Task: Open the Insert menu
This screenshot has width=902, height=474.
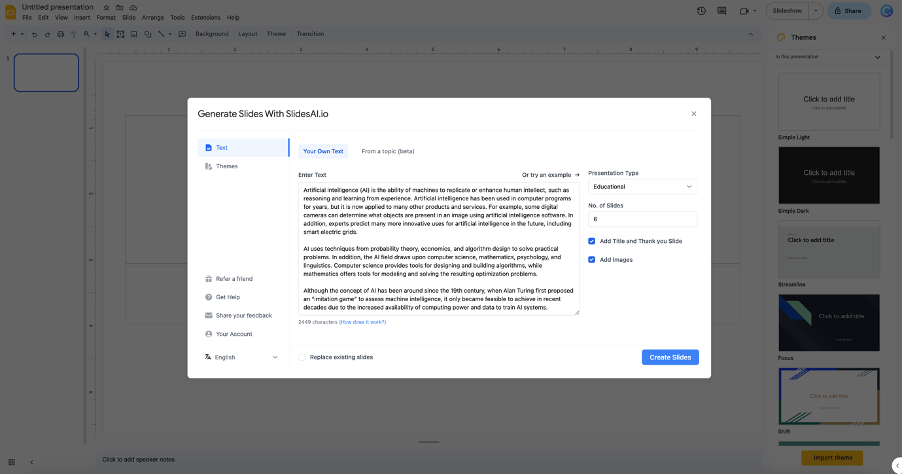Action: point(82,18)
